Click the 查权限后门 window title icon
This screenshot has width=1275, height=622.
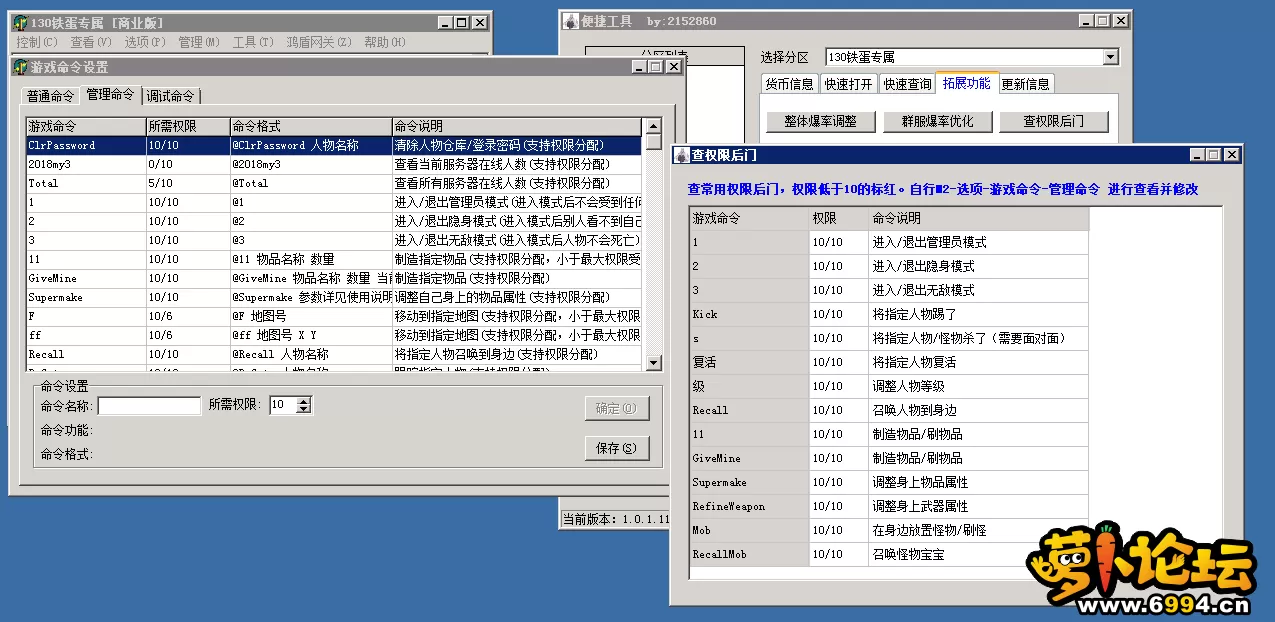click(681, 155)
